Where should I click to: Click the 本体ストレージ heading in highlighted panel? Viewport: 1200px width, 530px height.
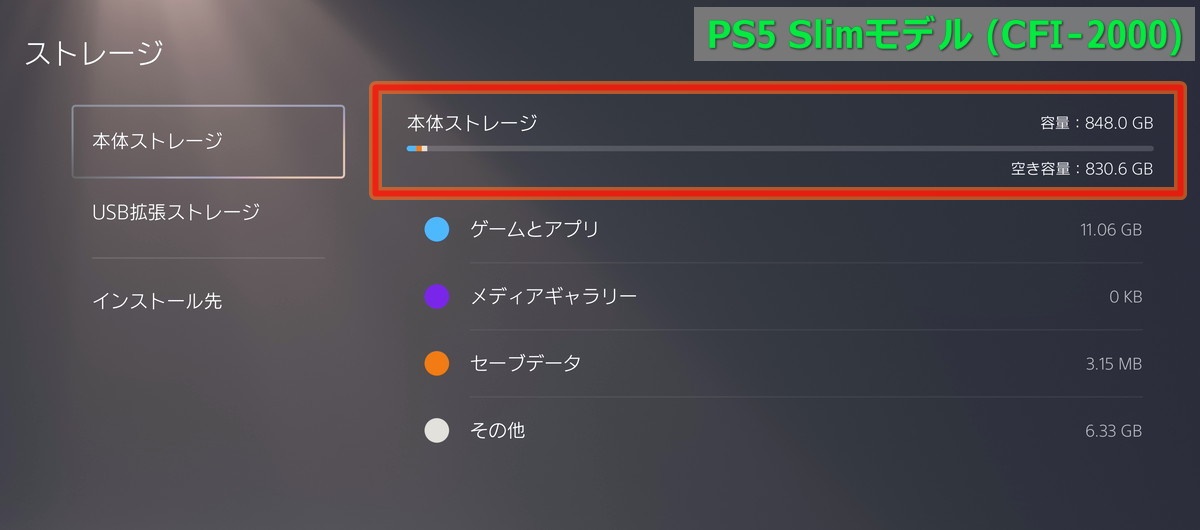[472, 123]
